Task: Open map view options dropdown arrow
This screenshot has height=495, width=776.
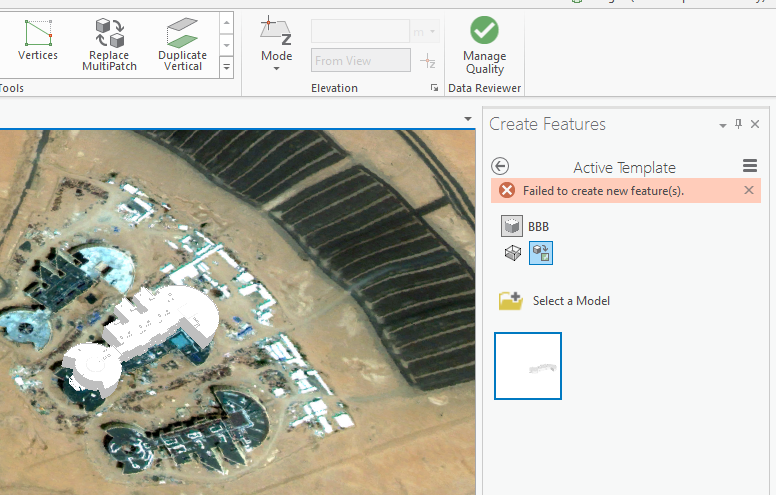Action: point(468,119)
